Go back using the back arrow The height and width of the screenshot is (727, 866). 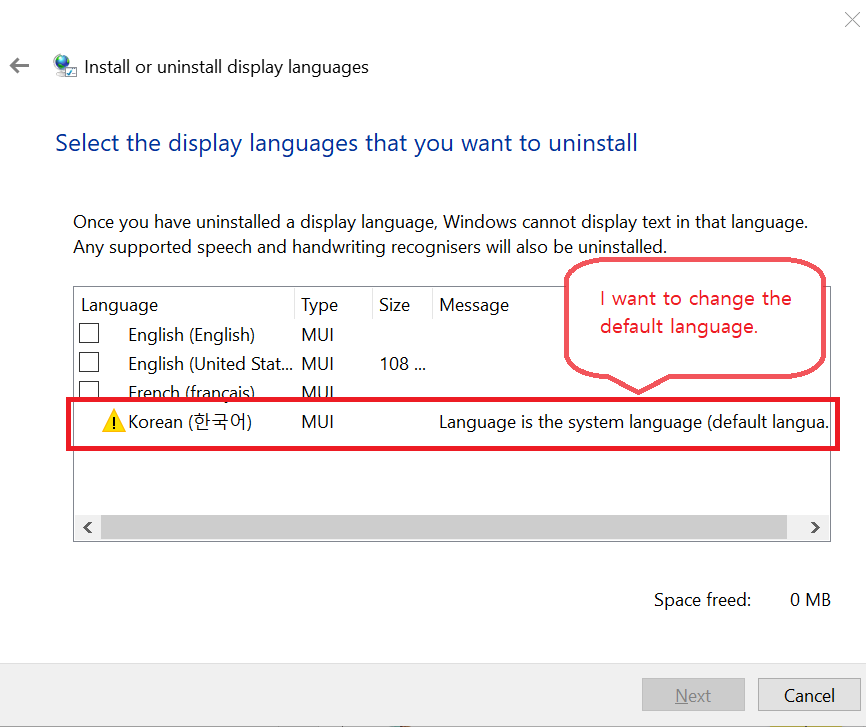pyautogui.click(x=19, y=66)
